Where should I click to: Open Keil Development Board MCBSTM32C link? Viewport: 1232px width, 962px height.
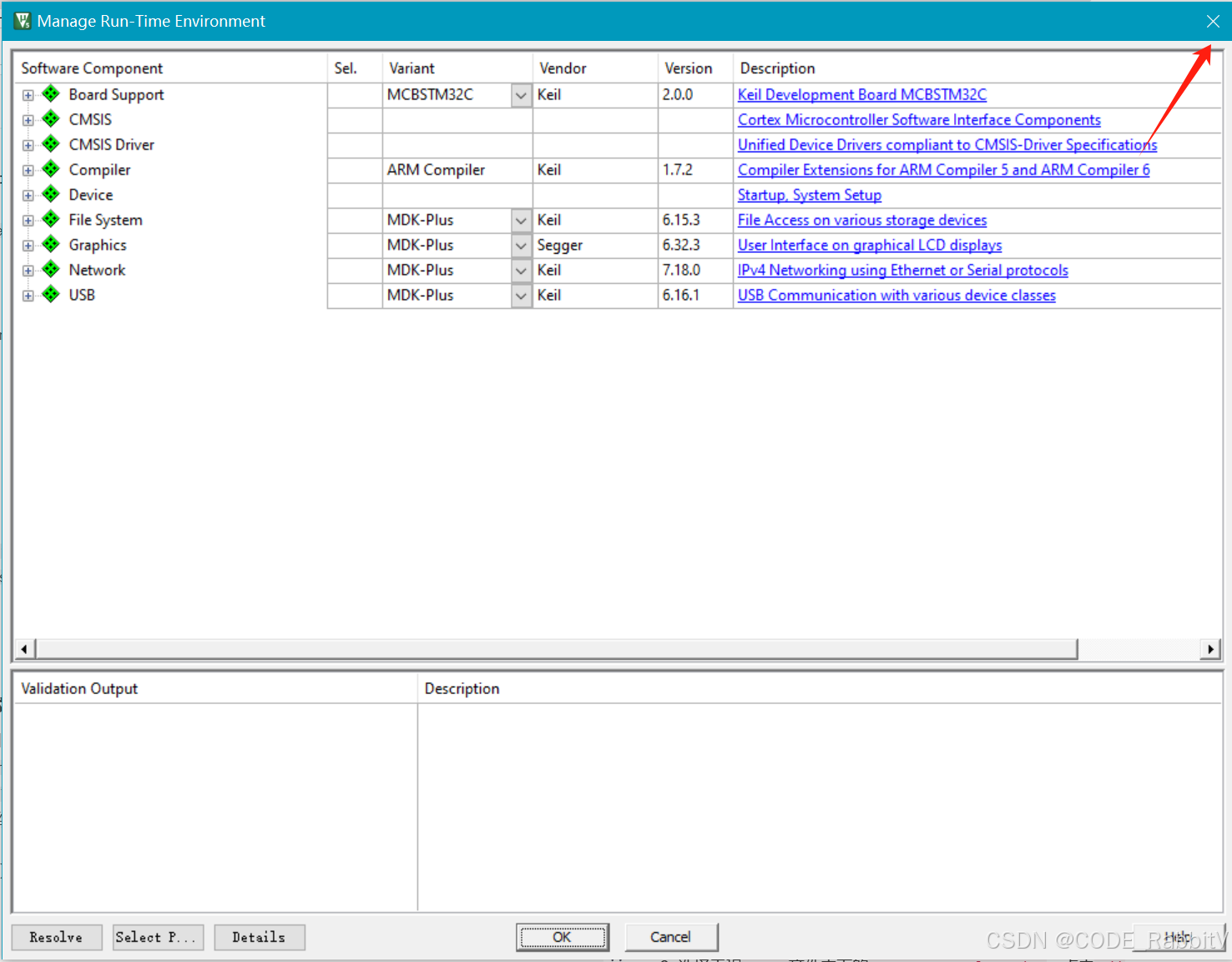862,95
